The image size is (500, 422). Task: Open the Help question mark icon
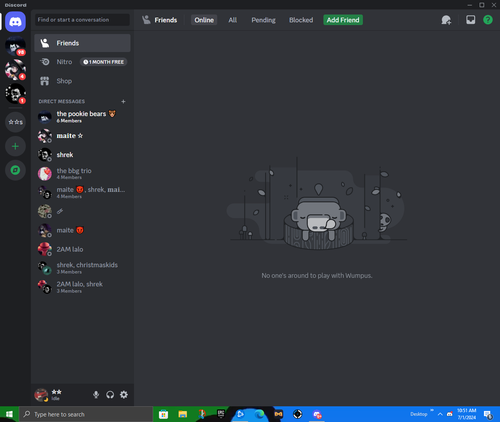click(x=488, y=20)
